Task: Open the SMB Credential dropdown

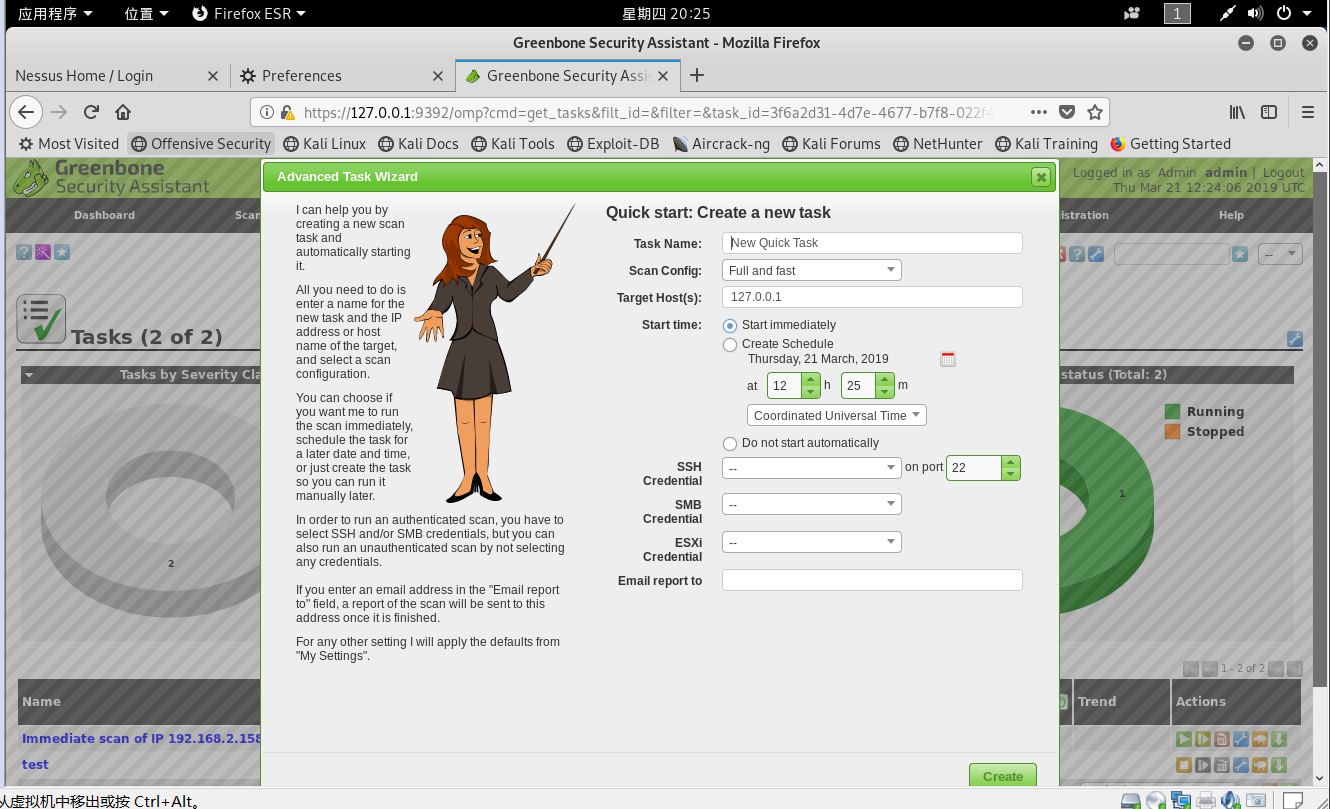Action: [812, 504]
